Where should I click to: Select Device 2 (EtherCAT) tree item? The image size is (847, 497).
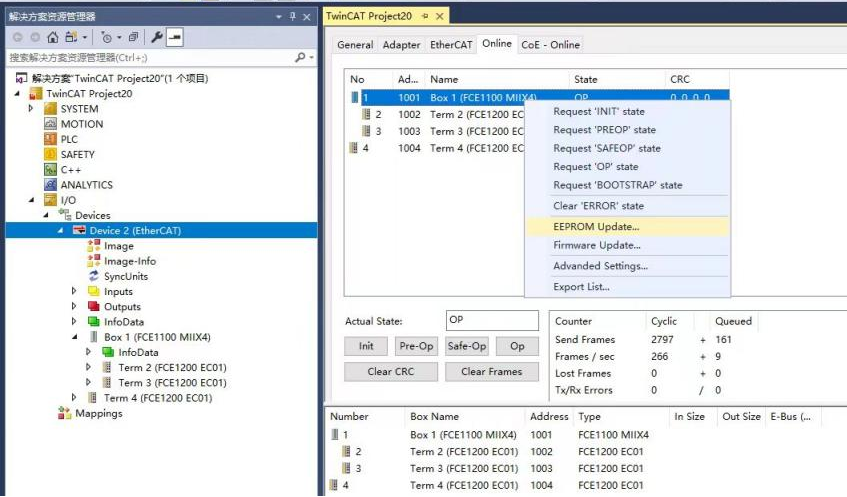(135, 230)
